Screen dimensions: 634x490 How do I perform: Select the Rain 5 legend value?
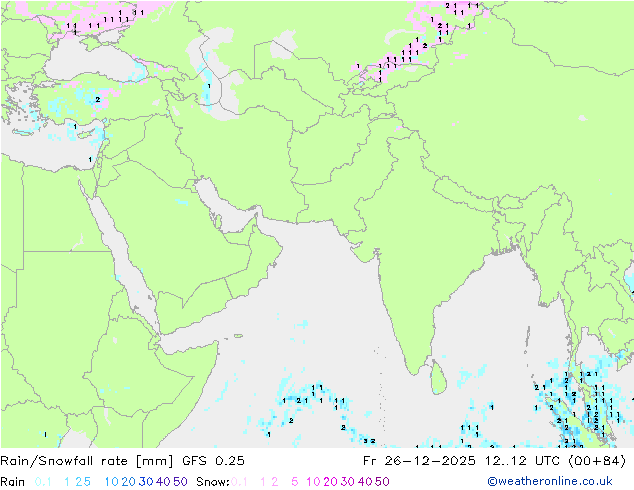[x=87, y=482]
